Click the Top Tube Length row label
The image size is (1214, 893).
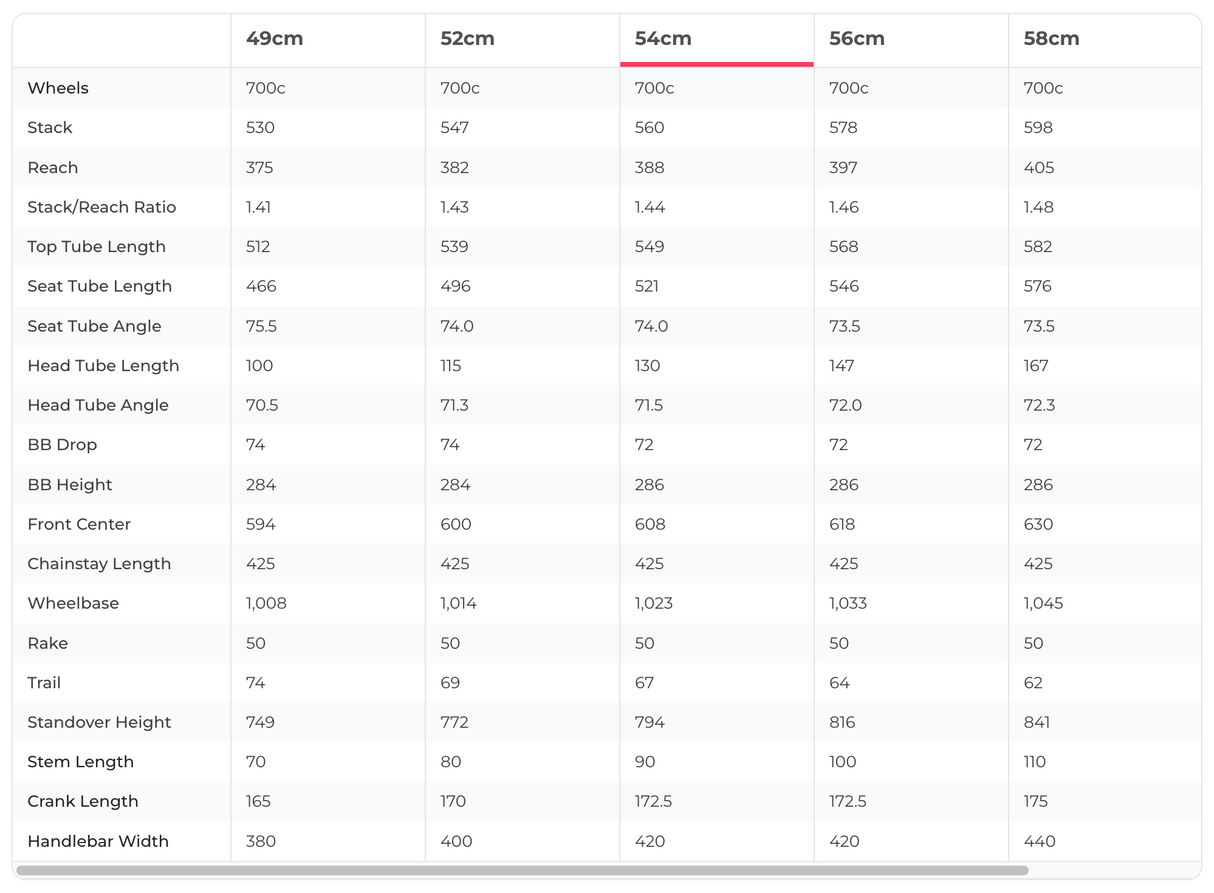(x=97, y=247)
